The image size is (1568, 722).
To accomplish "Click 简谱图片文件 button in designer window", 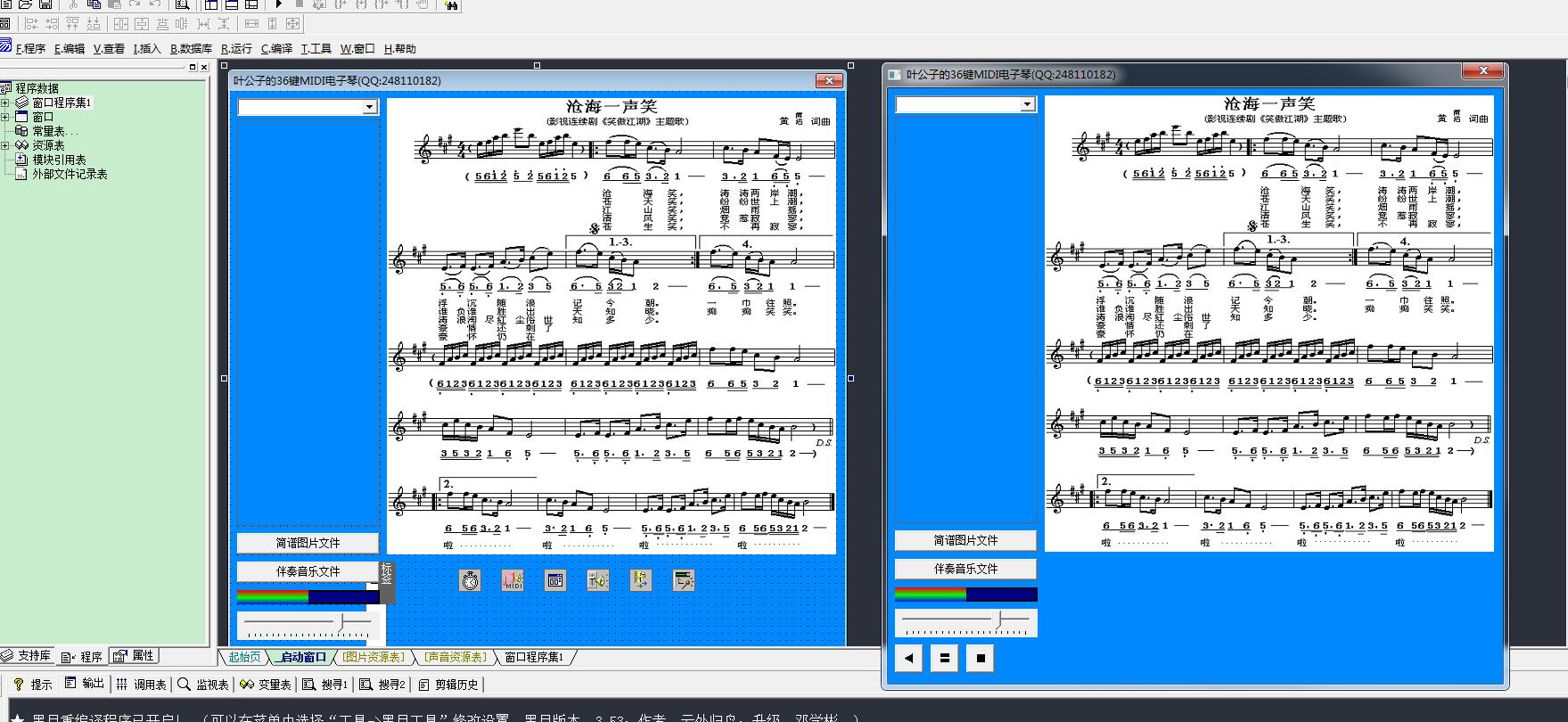I will tap(308, 543).
